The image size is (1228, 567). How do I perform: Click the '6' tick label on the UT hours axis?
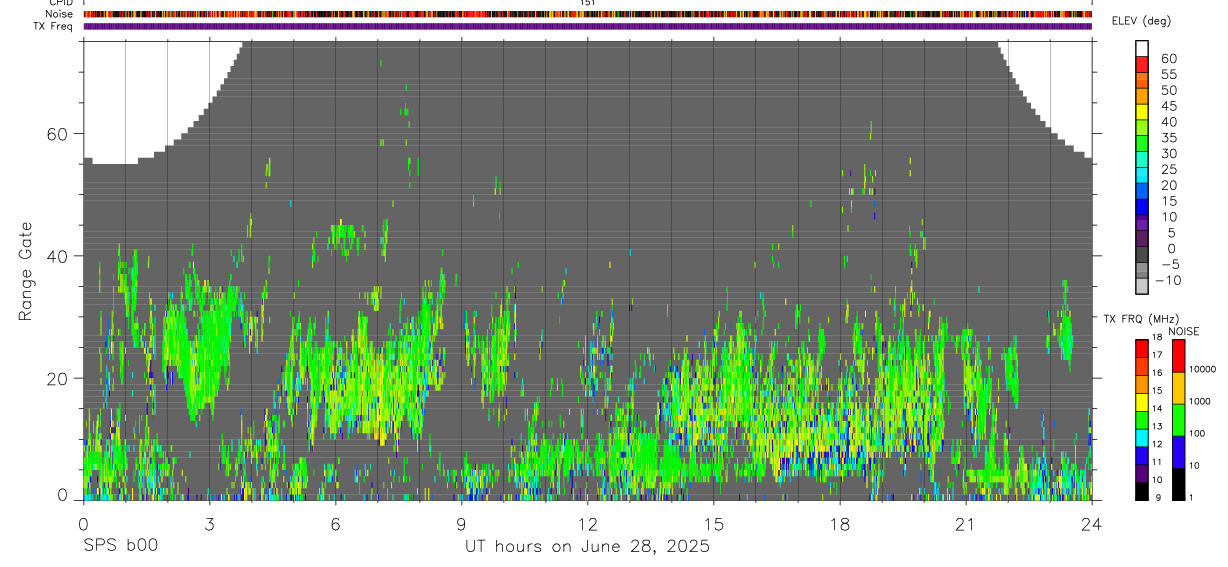point(335,524)
